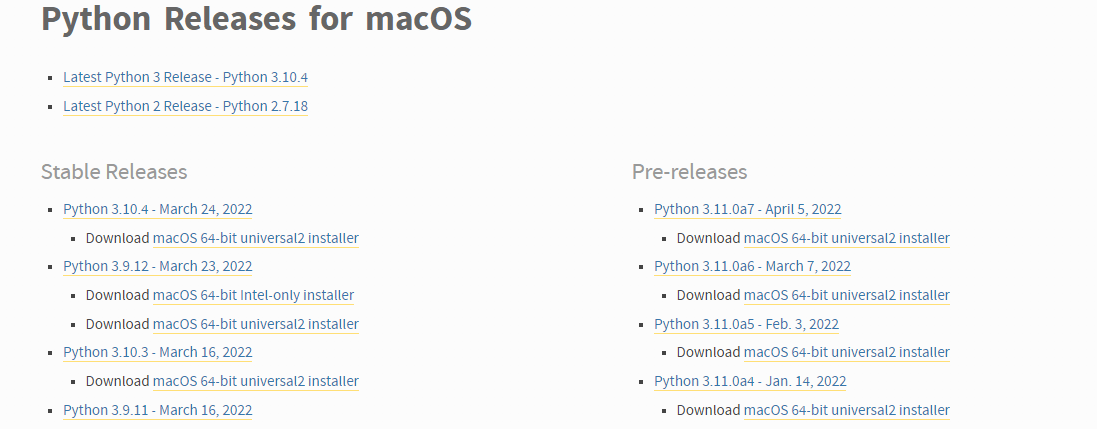Screen dimensions: 1097x429
Task: Open Python 3.9.11 - March 16, 2022 link
Action: click(157, 410)
